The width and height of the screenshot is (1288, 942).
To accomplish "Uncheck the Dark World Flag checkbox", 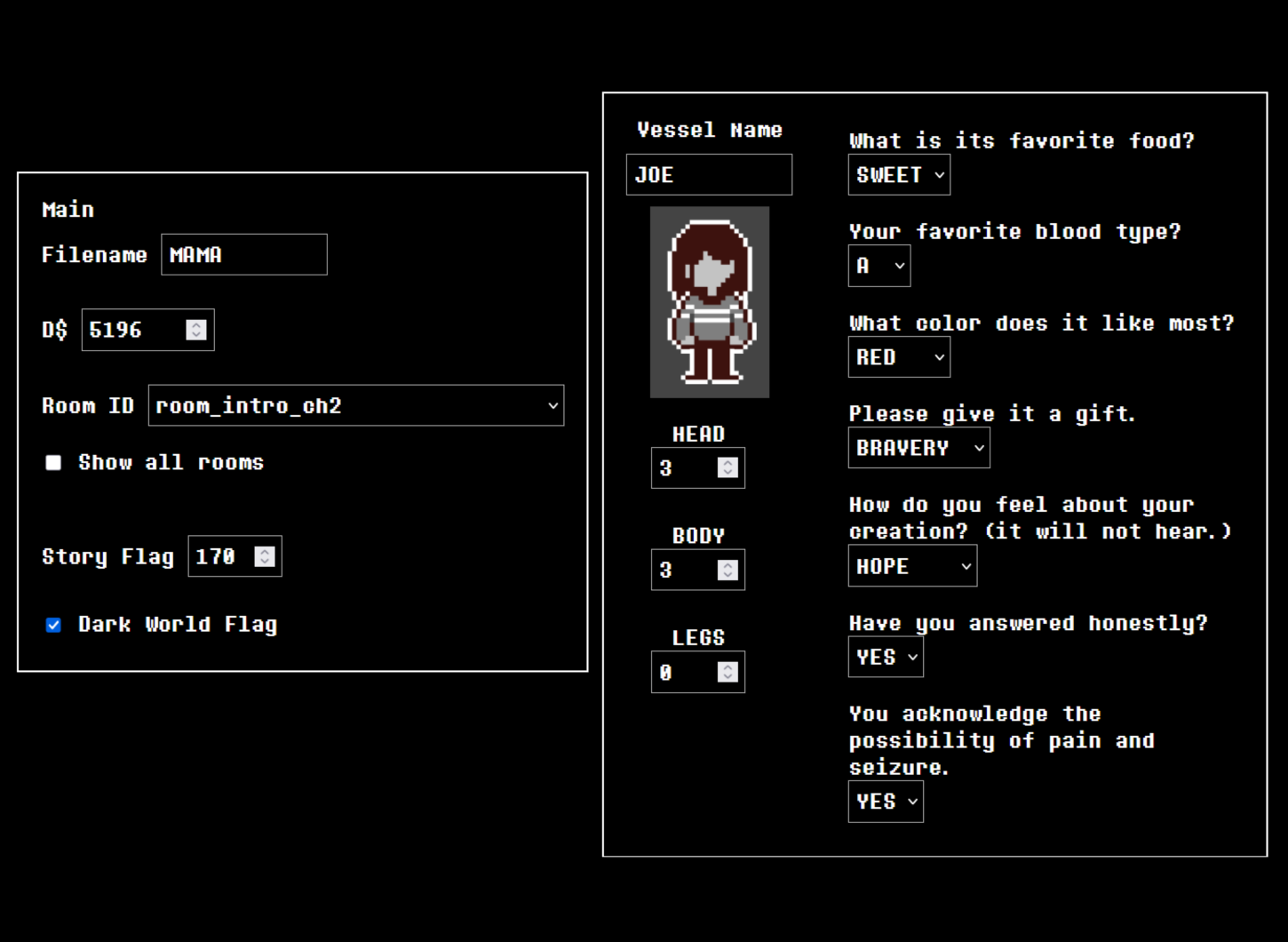I will pyautogui.click(x=53, y=625).
